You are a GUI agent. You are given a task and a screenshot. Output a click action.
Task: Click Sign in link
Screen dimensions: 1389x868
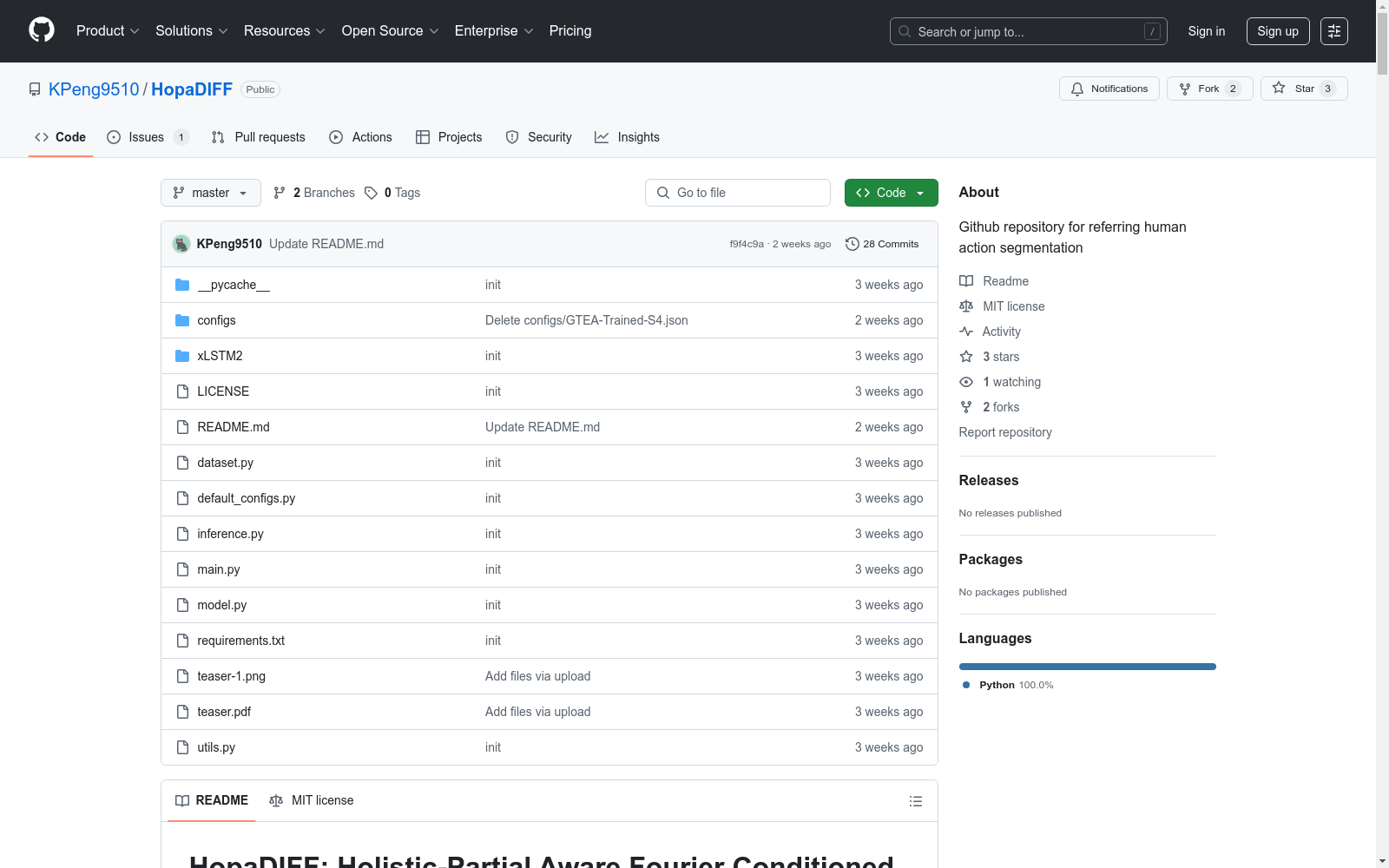[1207, 31]
